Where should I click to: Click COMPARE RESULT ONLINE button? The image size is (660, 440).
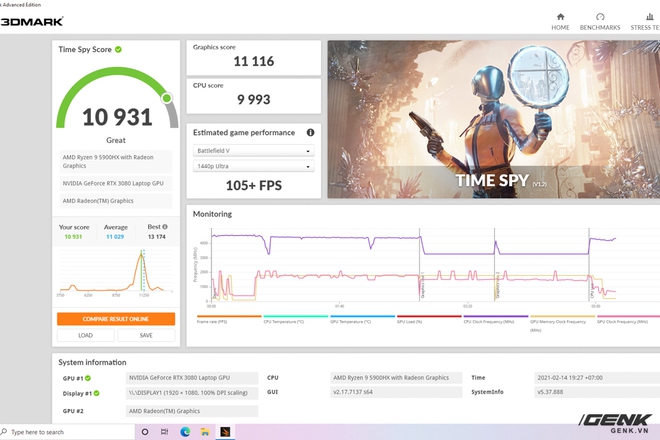click(116, 319)
